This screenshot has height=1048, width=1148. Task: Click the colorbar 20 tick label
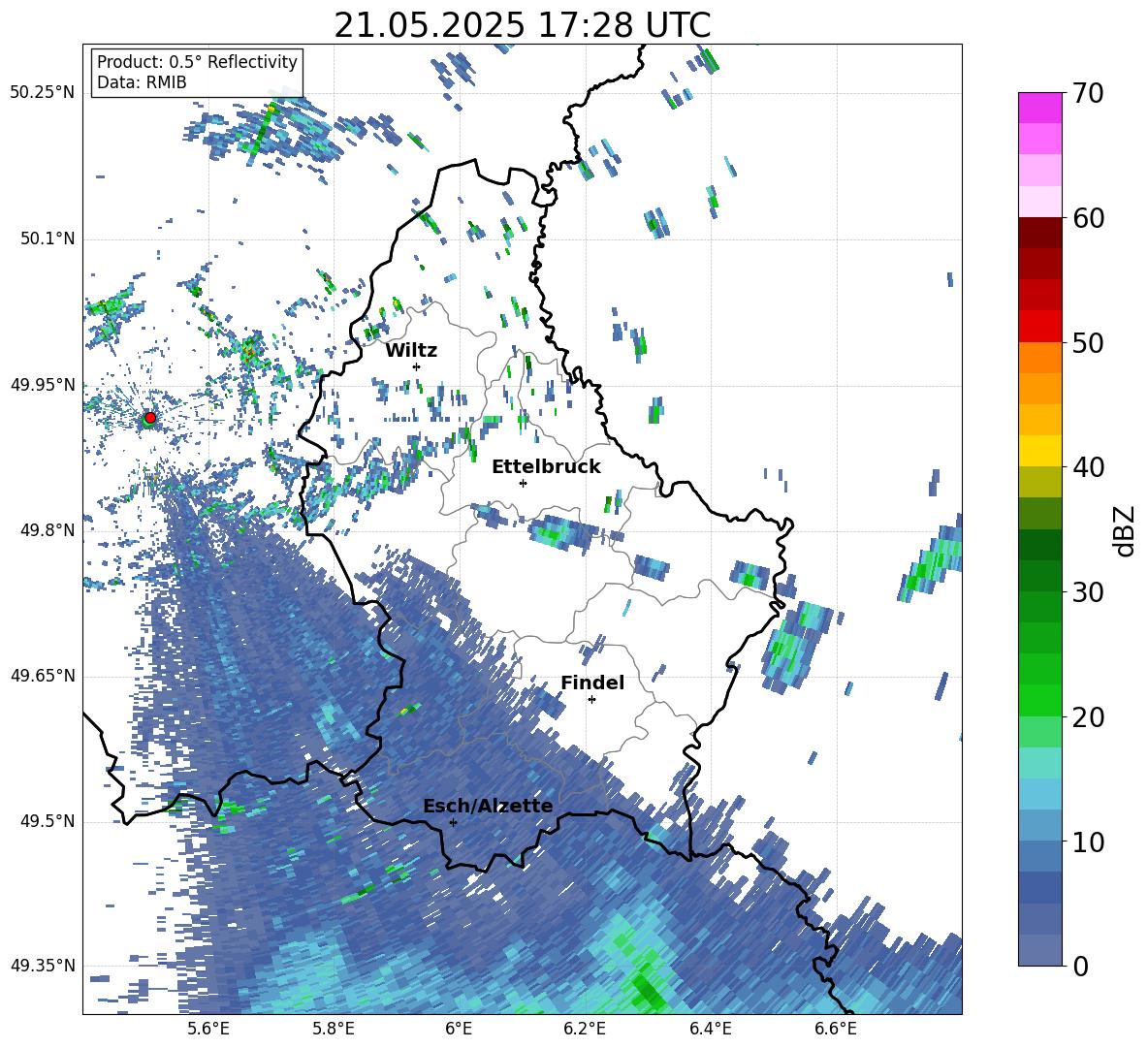tap(1089, 717)
